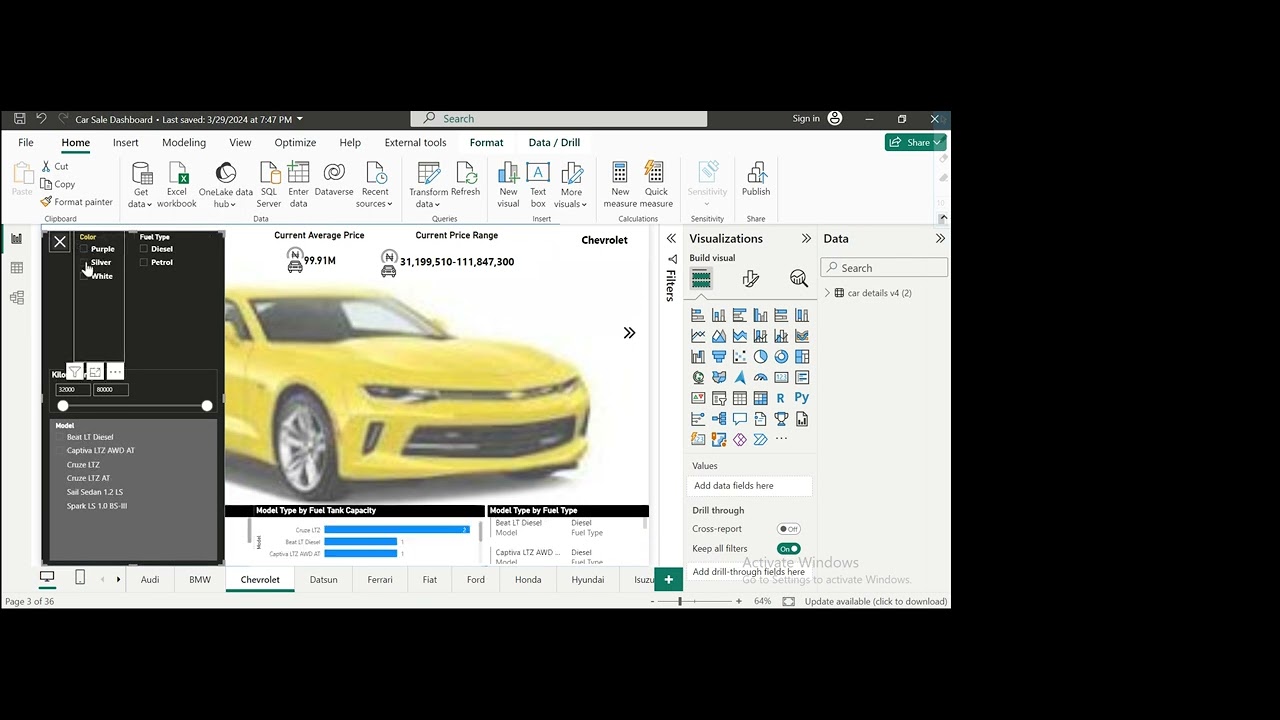
Task: Switch to Table view in left sidebar
Action: click(x=16, y=268)
